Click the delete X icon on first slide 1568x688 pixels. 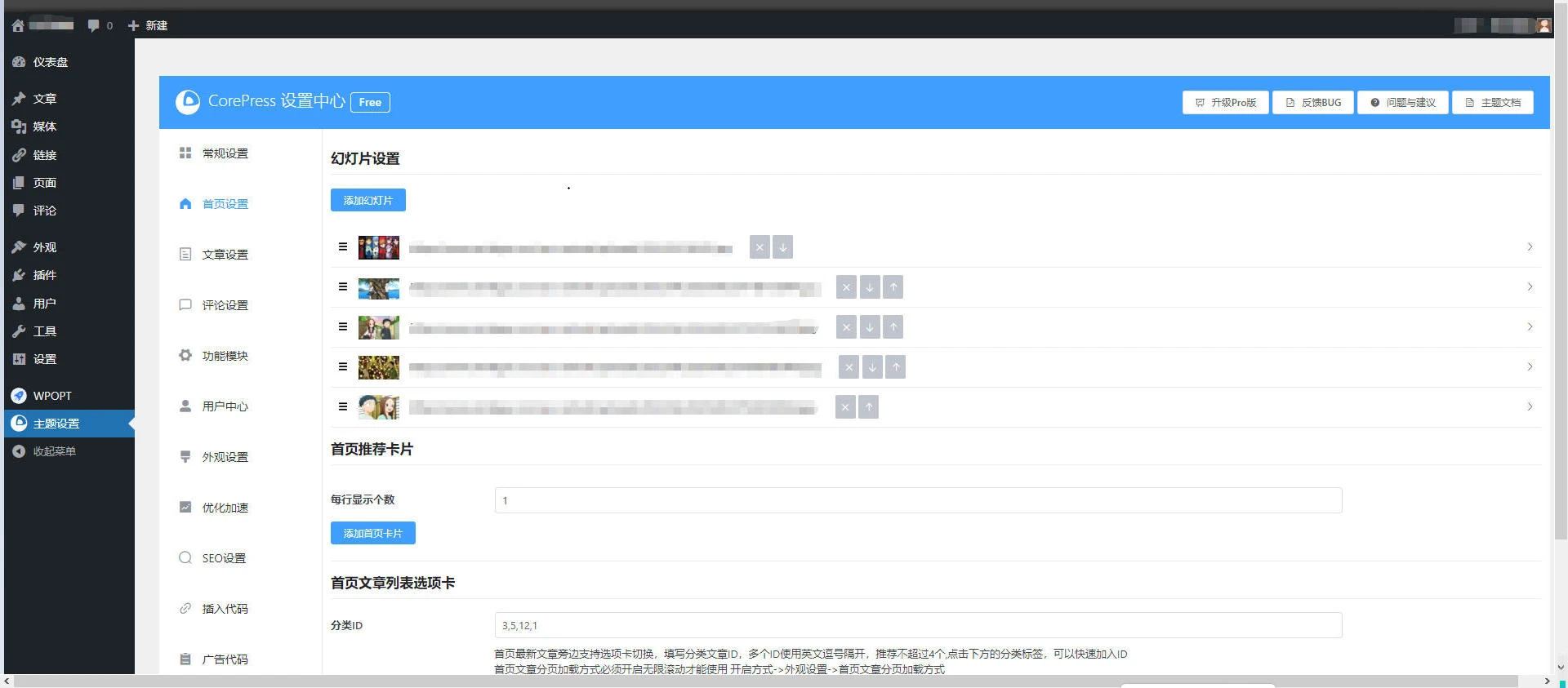click(x=759, y=247)
